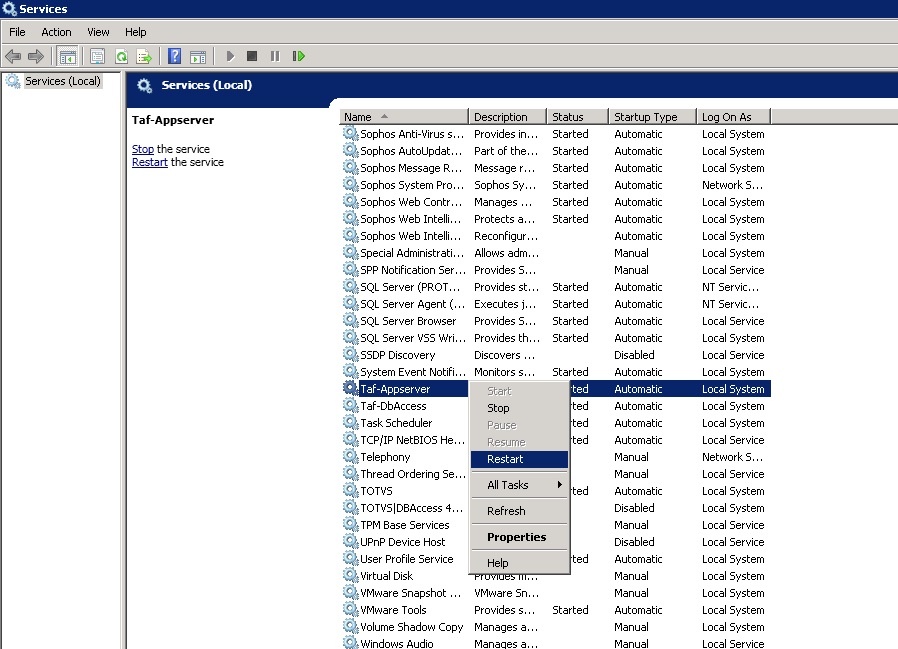
Task: Click the Stop Service square icon
Action: click(251, 56)
